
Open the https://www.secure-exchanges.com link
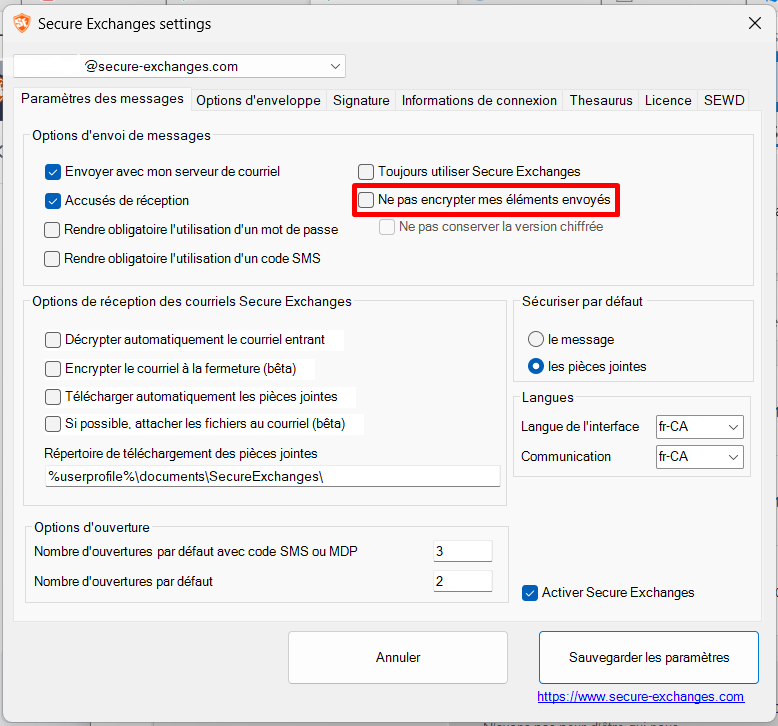click(x=641, y=697)
